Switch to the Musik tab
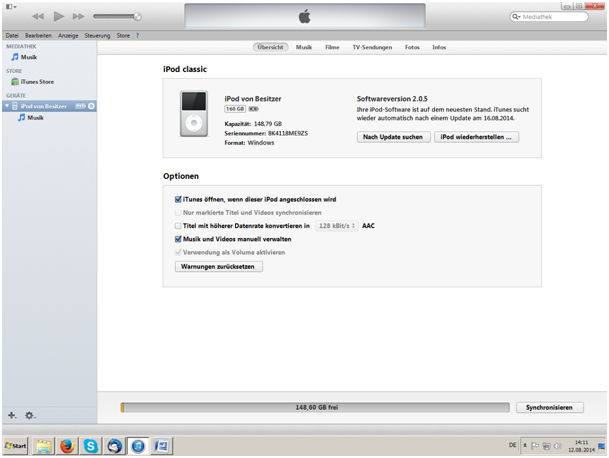 click(x=304, y=47)
